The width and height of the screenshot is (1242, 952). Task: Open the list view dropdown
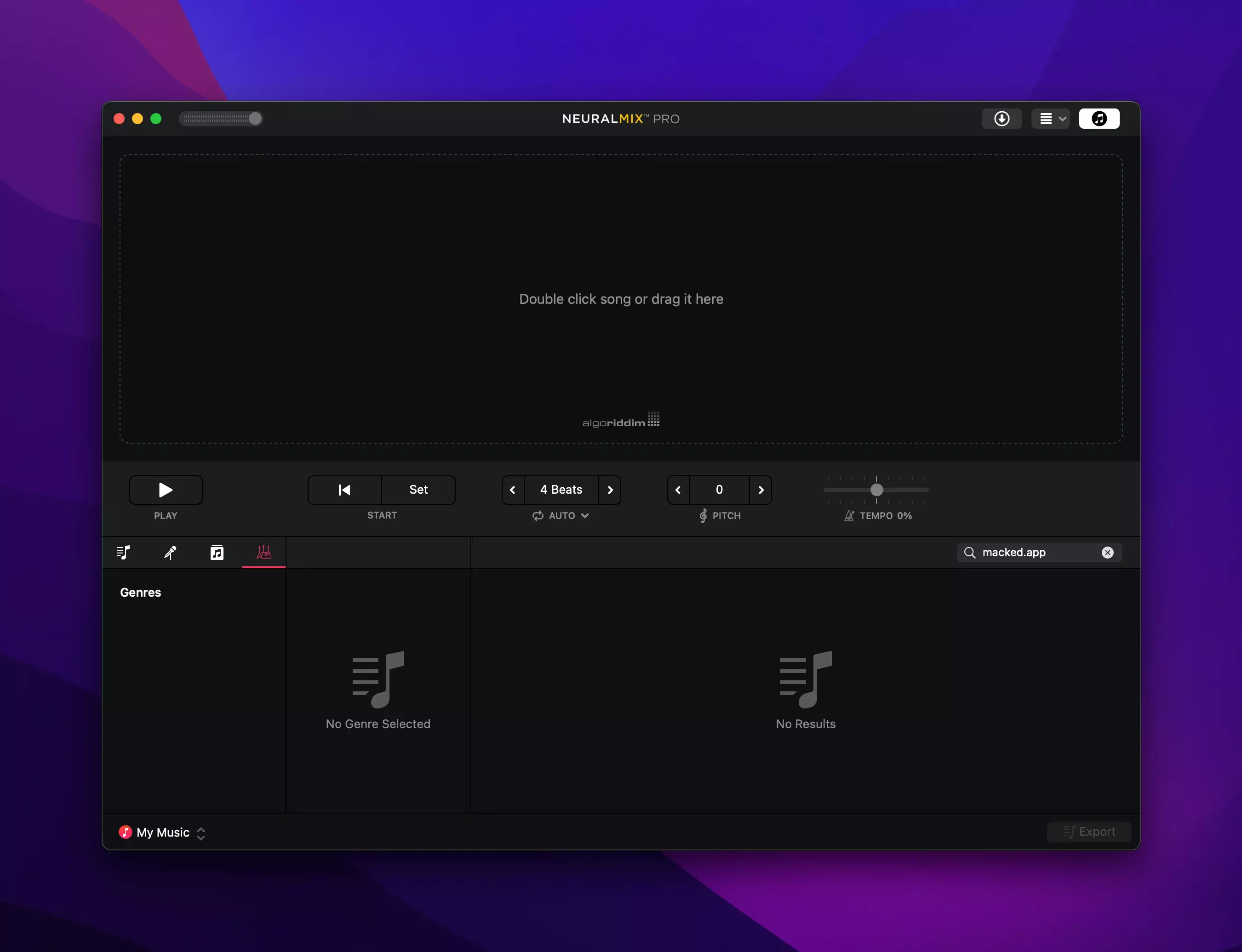[1051, 119]
